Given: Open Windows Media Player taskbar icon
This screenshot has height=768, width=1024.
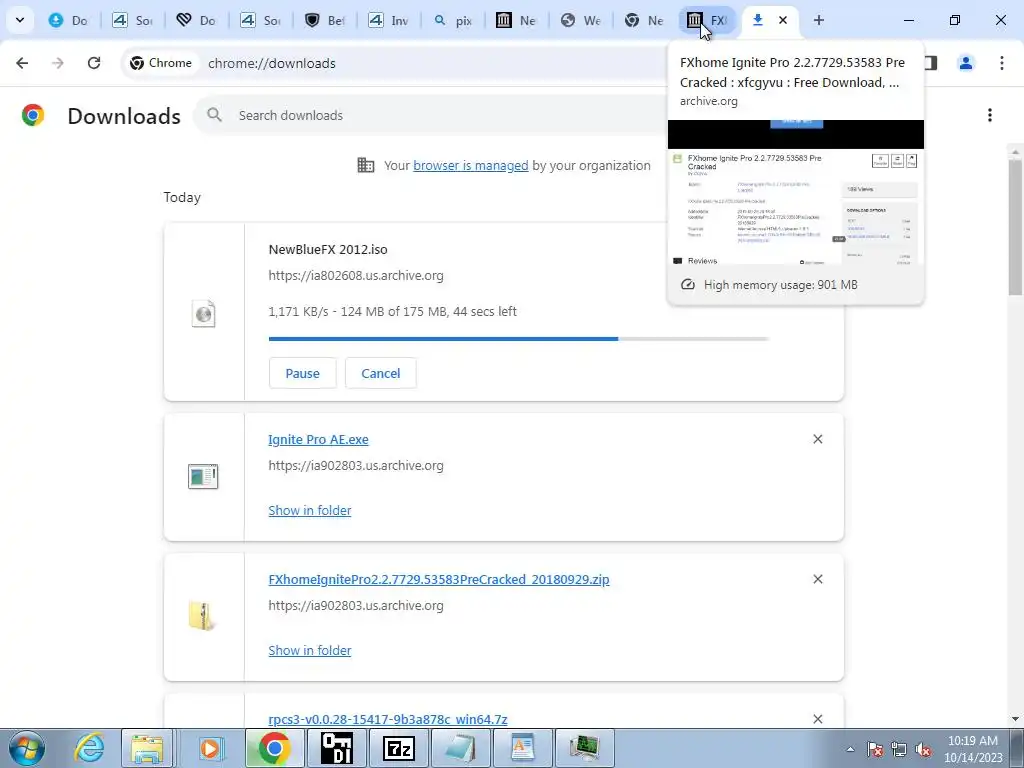Looking at the screenshot, I should (x=210, y=748).
